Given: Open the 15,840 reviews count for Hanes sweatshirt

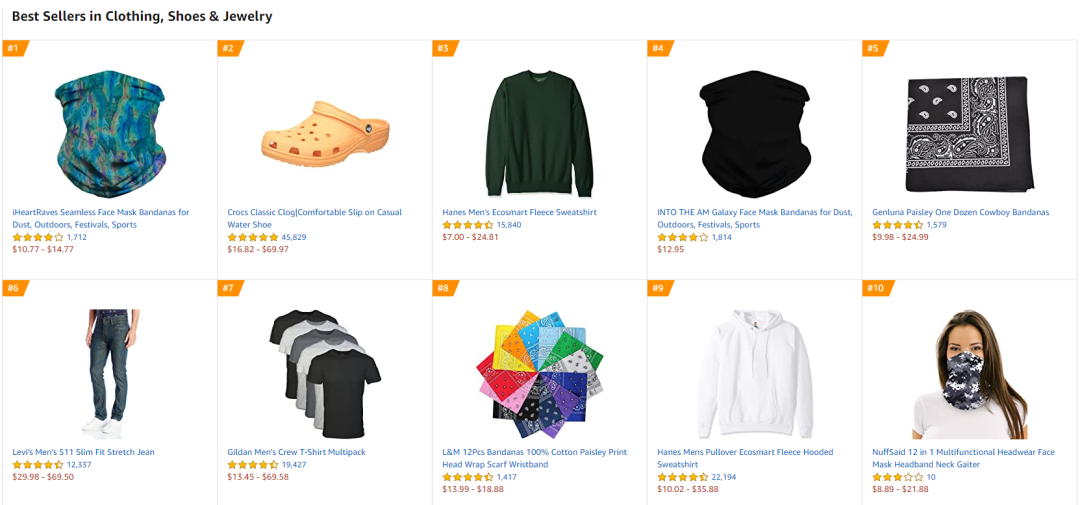Looking at the screenshot, I should click(x=509, y=225).
